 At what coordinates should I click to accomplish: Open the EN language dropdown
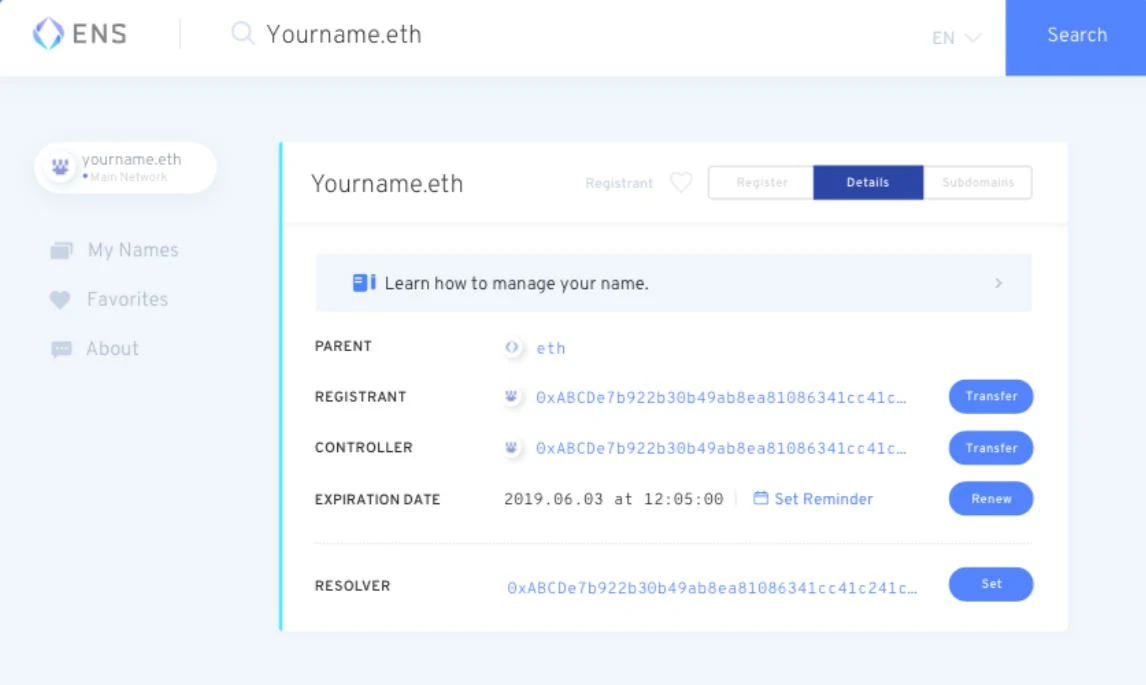coord(955,38)
